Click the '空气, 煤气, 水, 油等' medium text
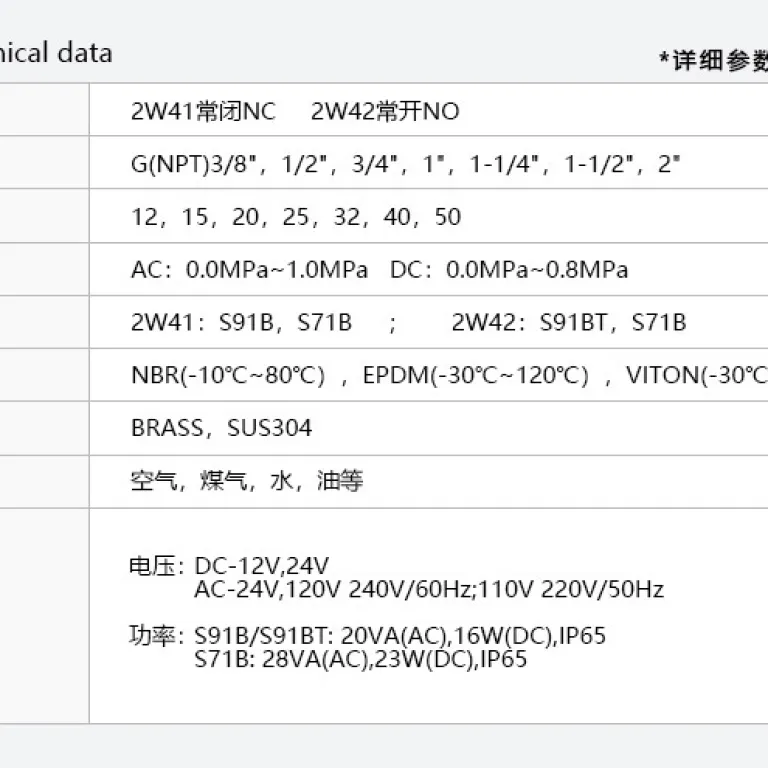The width and height of the screenshot is (768, 768). point(247,480)
